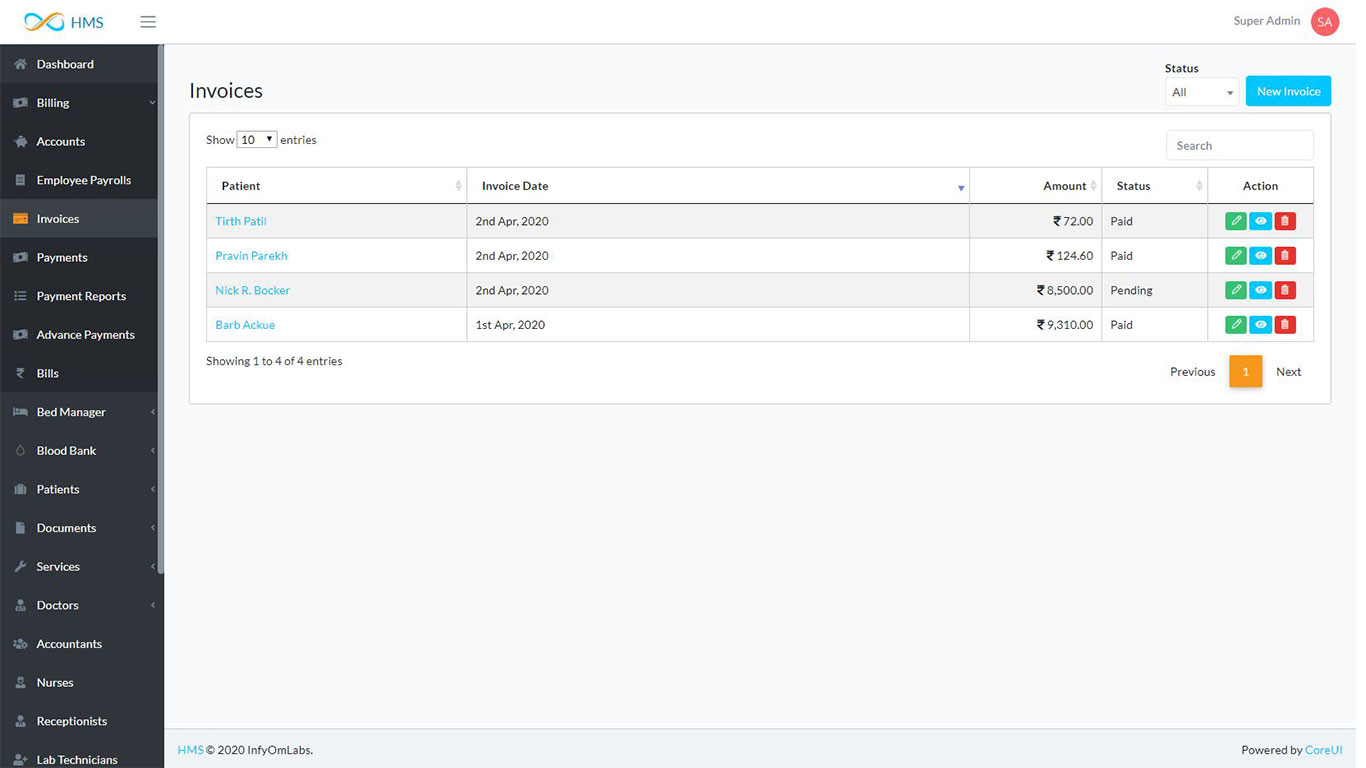Screen dimensions: 1366x768
Task: Open Payment Reports in the sidebar
Action: coord(80,296)
